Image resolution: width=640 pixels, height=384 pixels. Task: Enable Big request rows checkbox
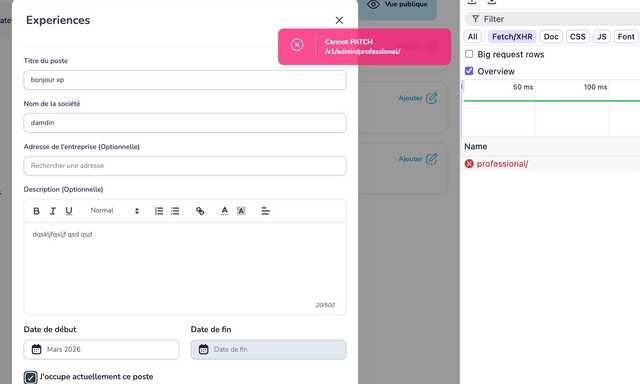(469, 54)
